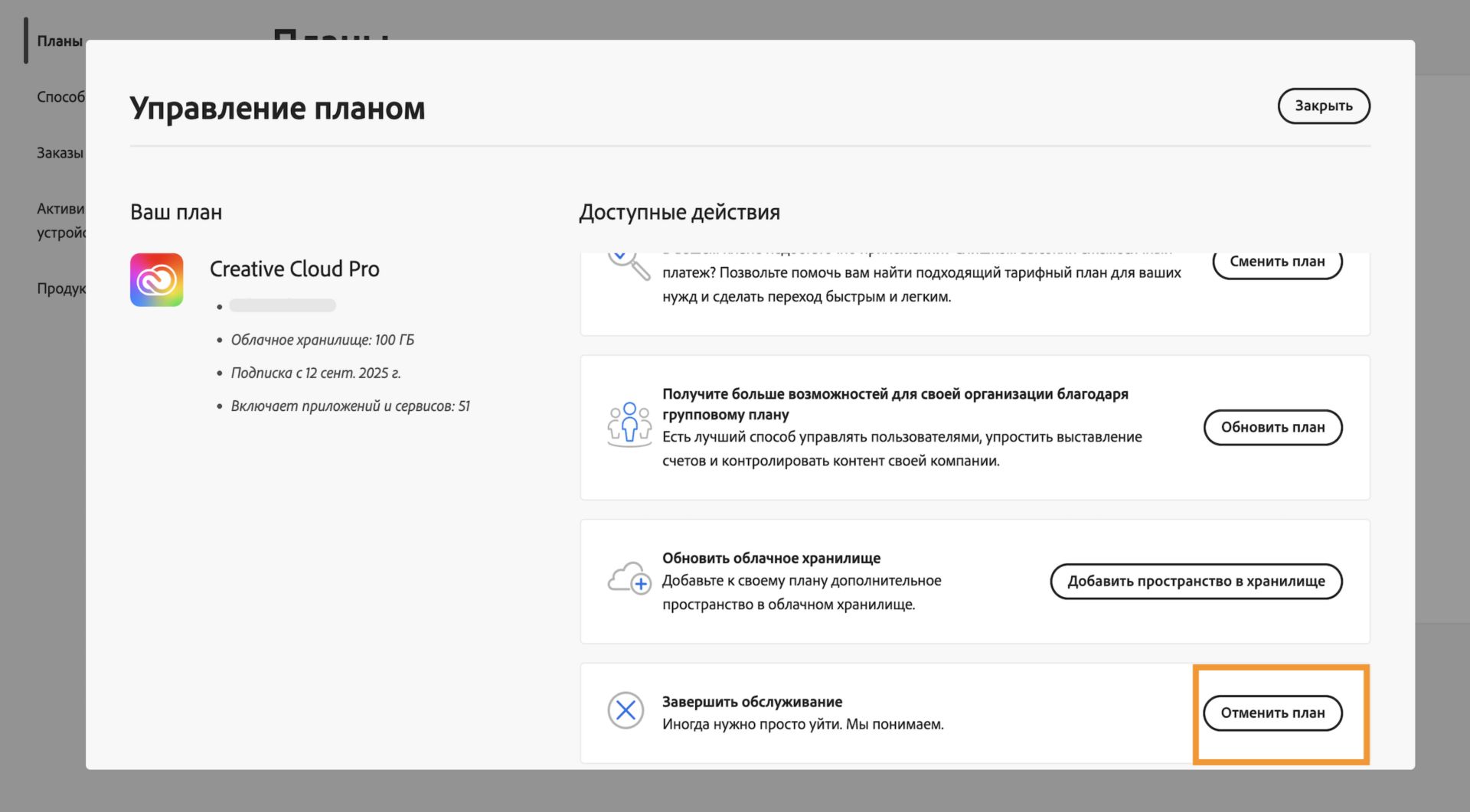Click the blue checkmark badge near Сменить план
1470x812 pixels.
[619, 255]
